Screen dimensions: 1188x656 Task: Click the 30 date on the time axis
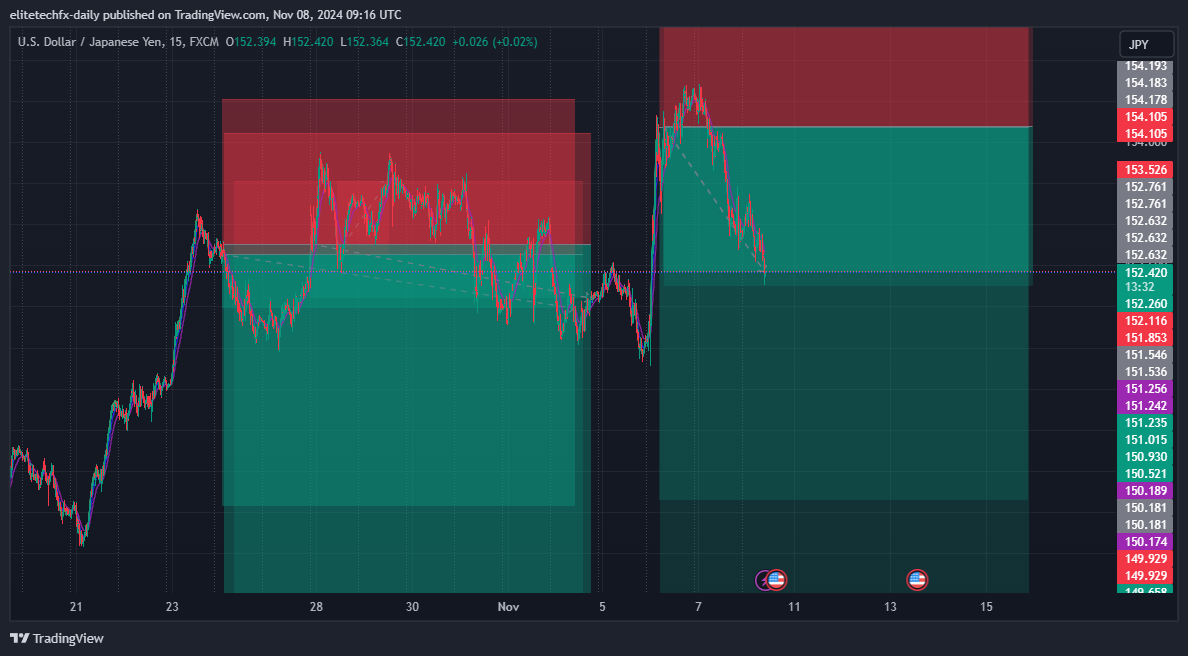(412, 607)
